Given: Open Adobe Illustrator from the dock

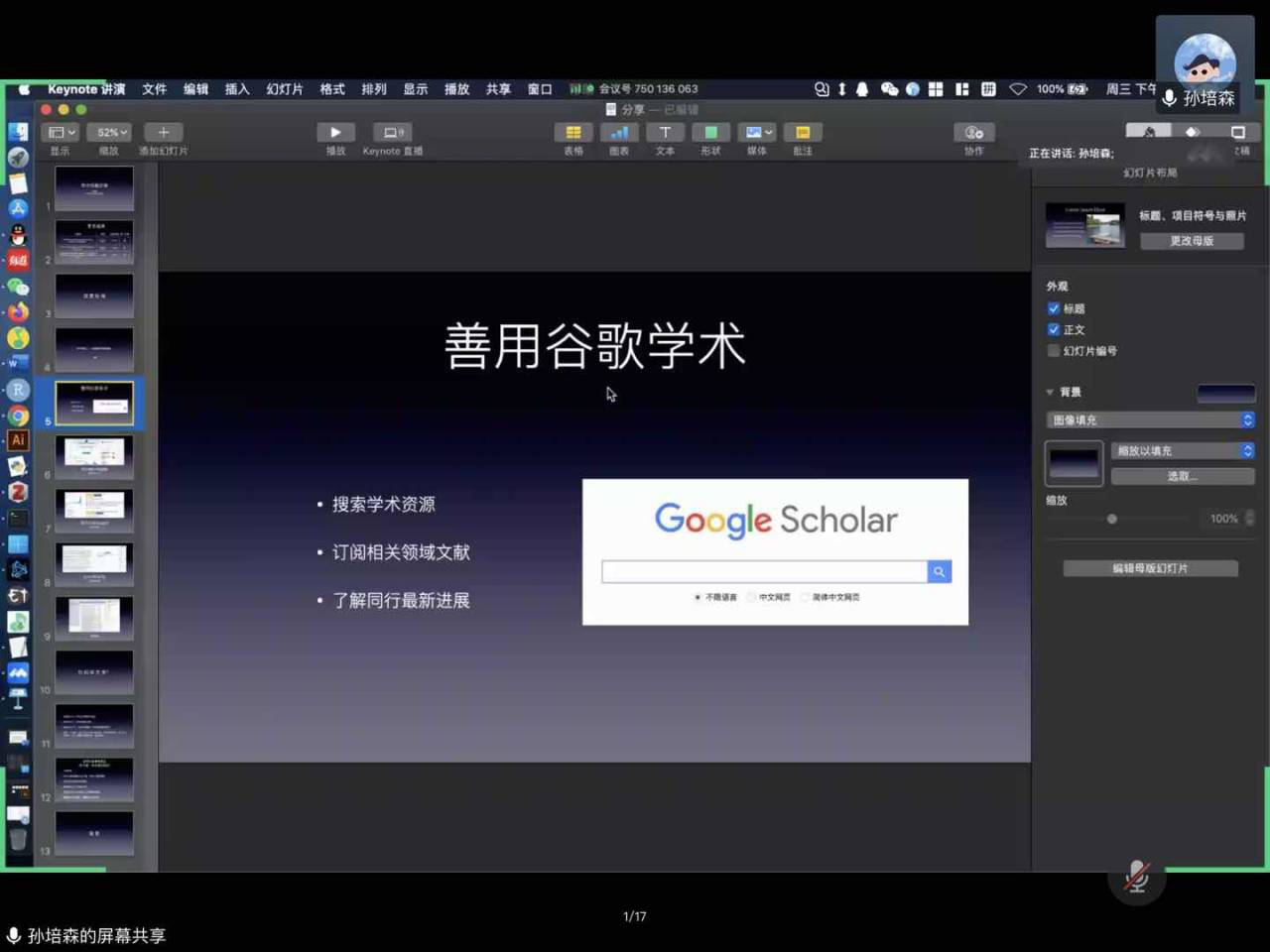Looking at the screenshot, I should coord(18,440).
